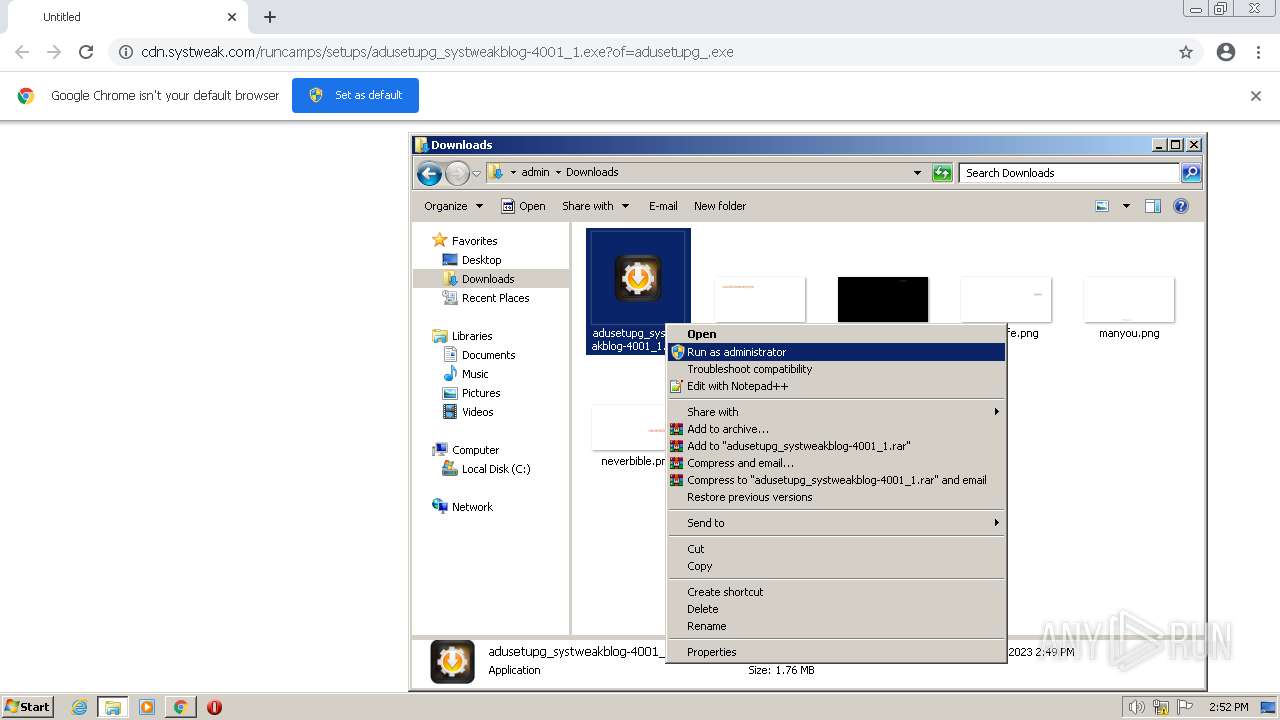Expand address path history dropdown

[x=917, y=173]
